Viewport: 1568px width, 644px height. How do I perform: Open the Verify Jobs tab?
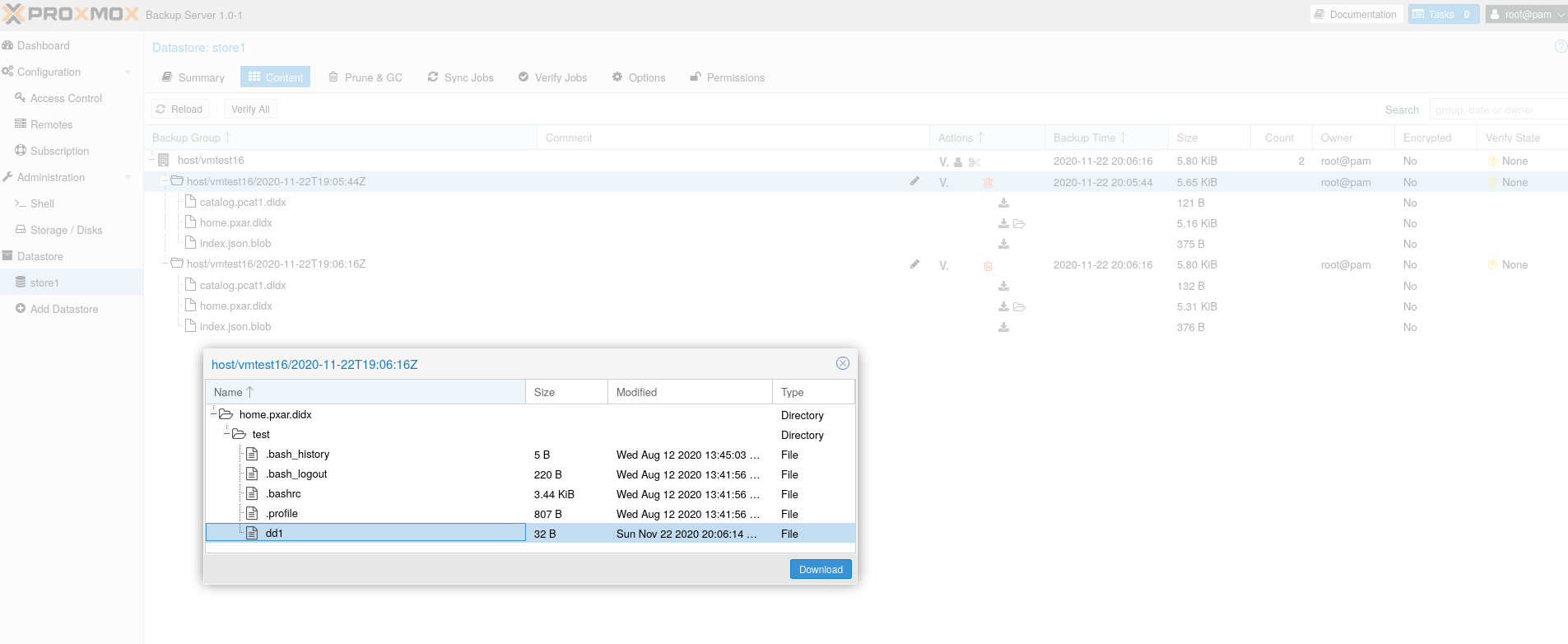coord(552,77)
